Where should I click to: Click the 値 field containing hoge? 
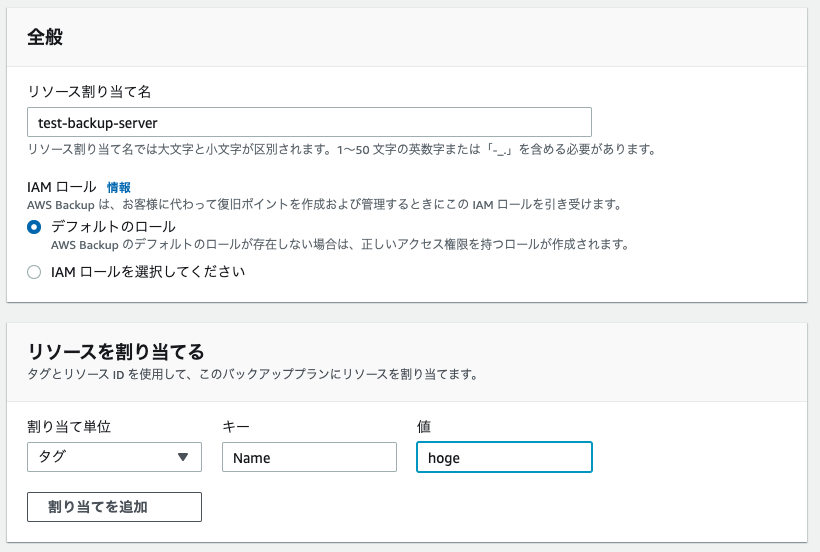tap(504, 457)
